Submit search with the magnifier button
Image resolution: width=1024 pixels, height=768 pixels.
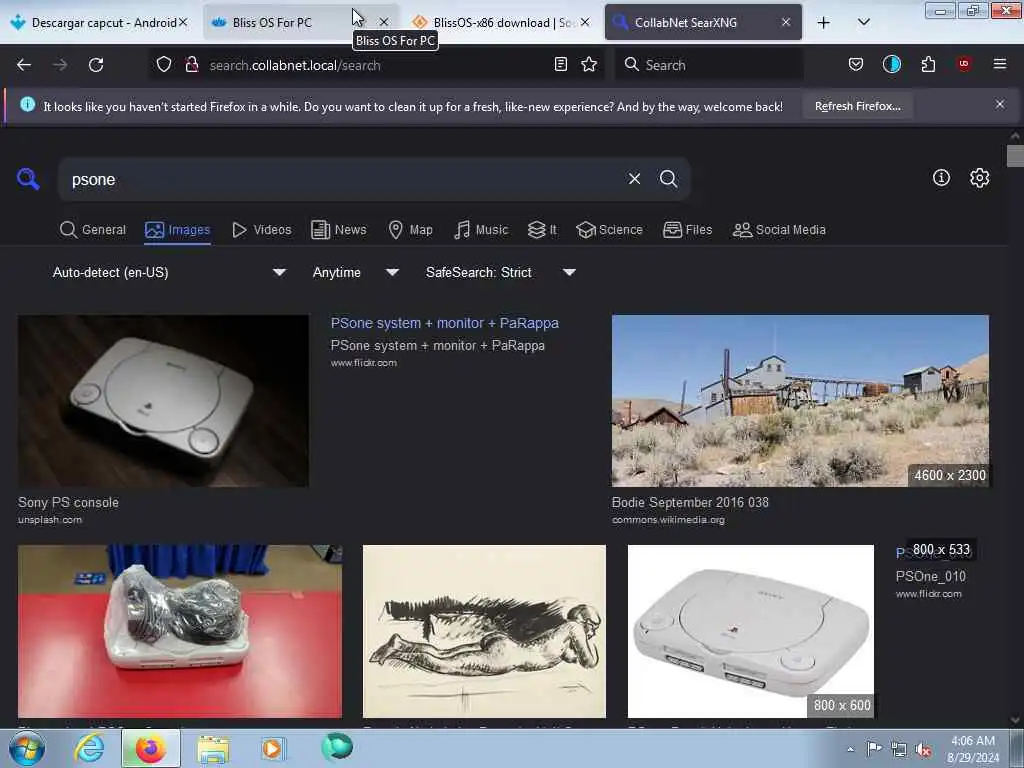pos(668,179)
